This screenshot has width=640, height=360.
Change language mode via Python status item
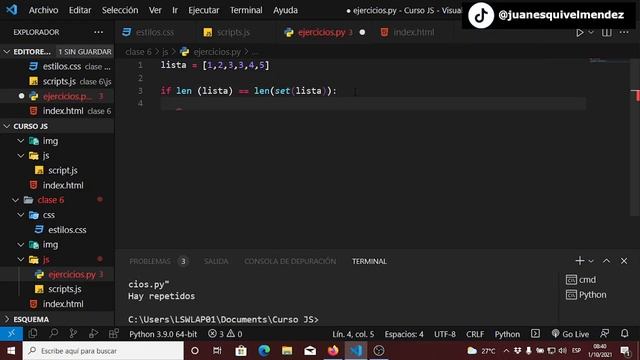pyautogui.click(x=507, y=334)
